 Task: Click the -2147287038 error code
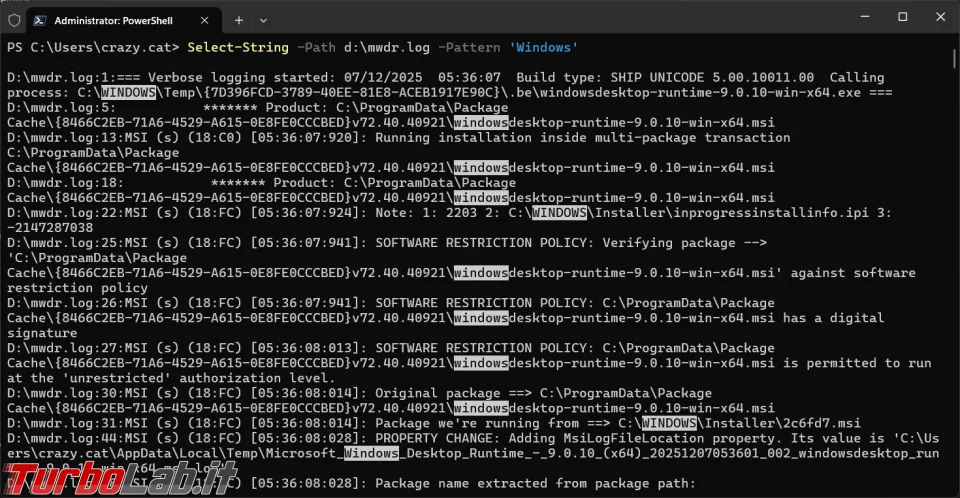[50, 227]
